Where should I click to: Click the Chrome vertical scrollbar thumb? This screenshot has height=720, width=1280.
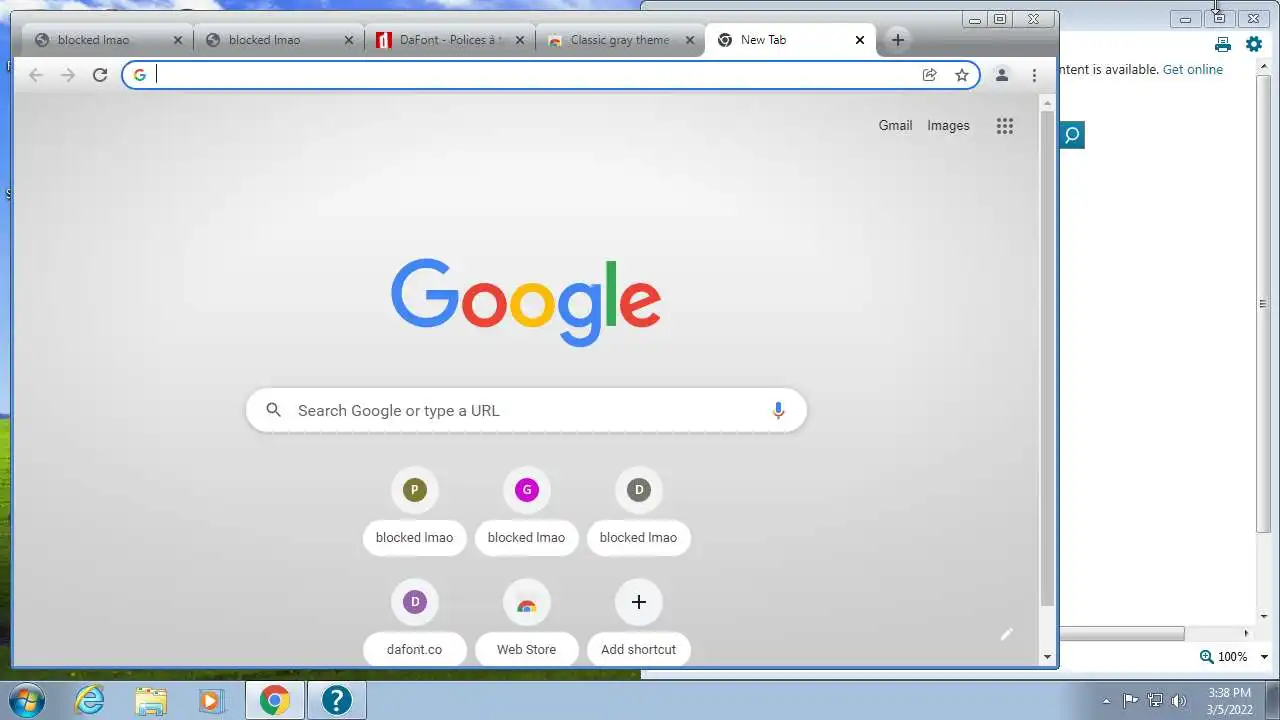[1048, 358]
